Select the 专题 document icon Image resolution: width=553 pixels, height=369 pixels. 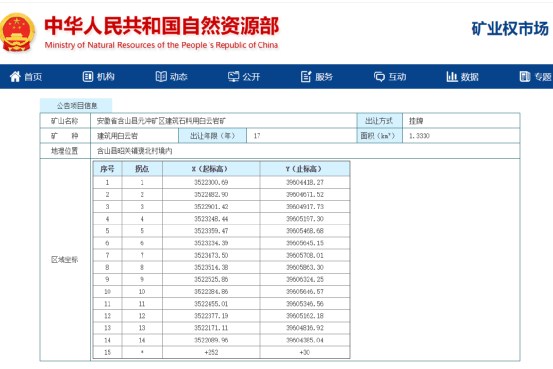point(525,76)
